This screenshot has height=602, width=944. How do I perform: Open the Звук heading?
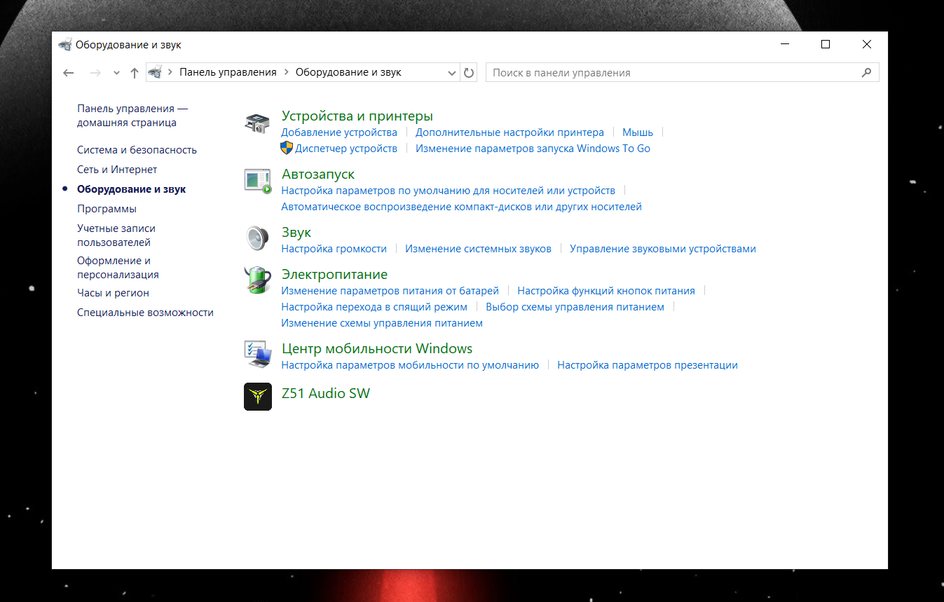296,232
